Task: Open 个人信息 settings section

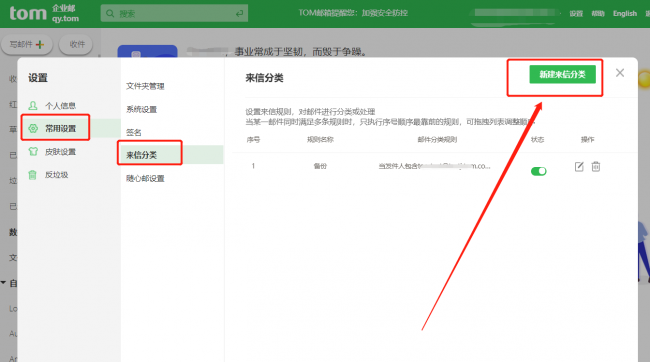Action: pyautogui.click(x=60, y=106)
